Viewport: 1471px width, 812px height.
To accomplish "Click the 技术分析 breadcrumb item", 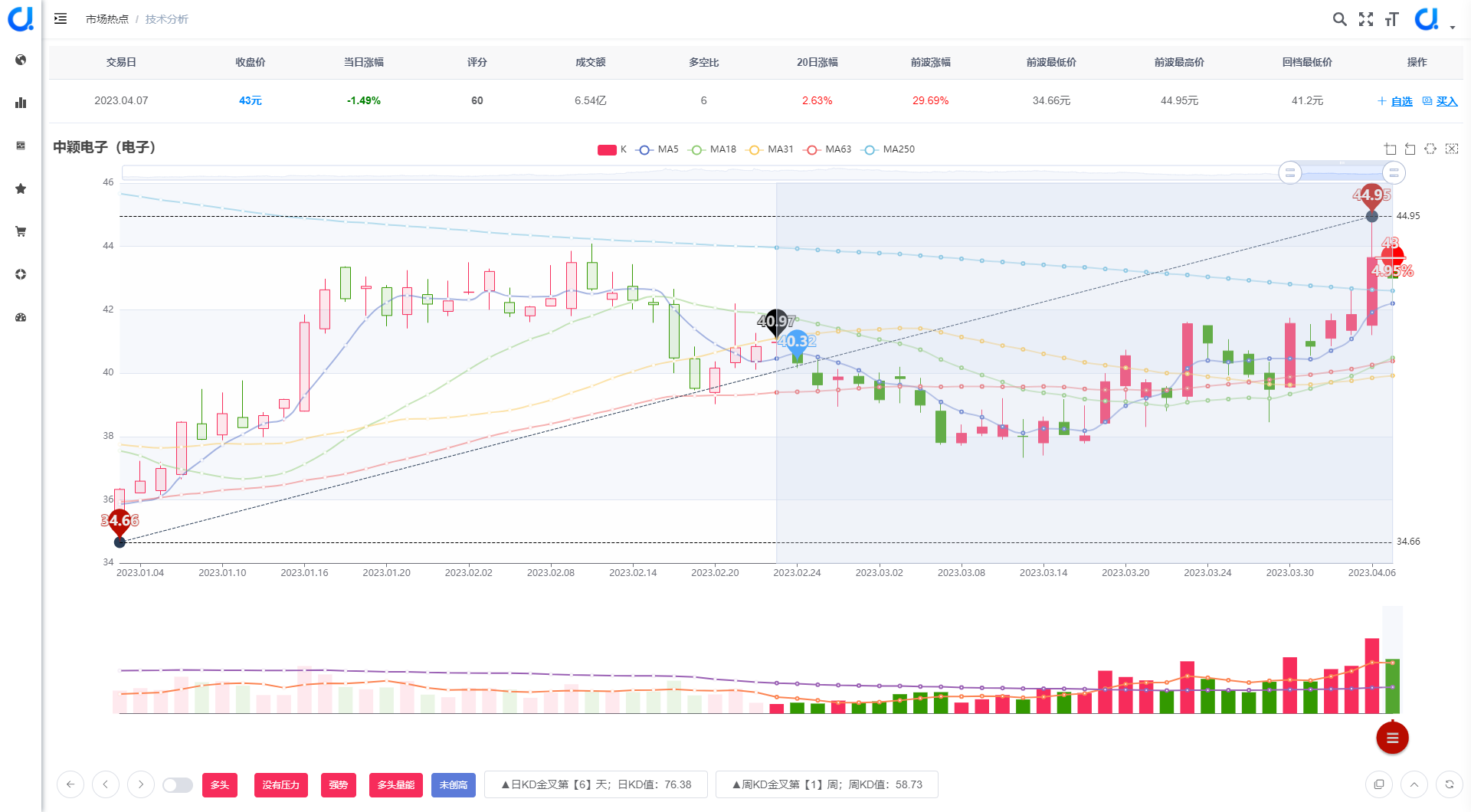I will click(x=167, y=19).
